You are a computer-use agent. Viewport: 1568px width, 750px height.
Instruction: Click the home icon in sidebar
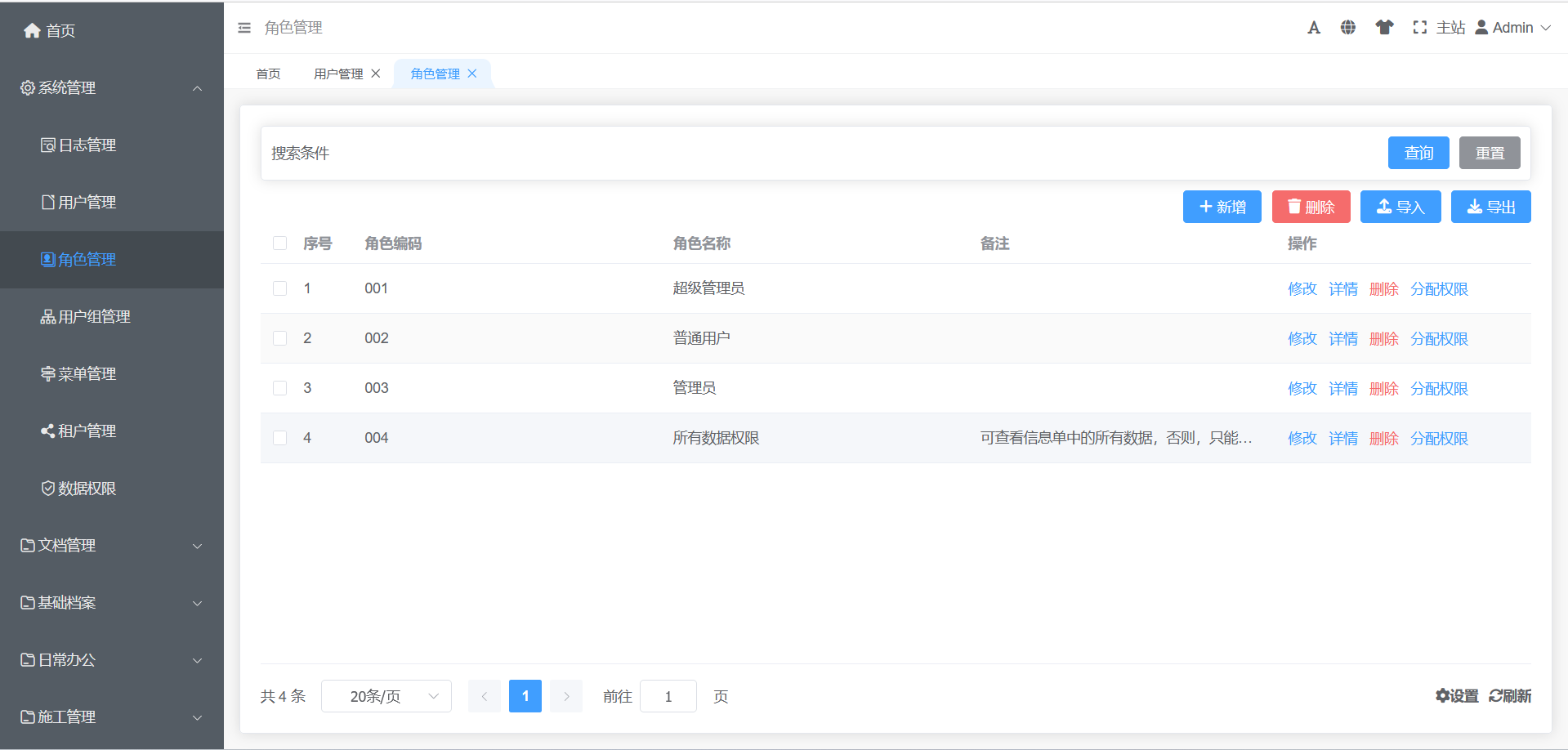tap(32, 30)
